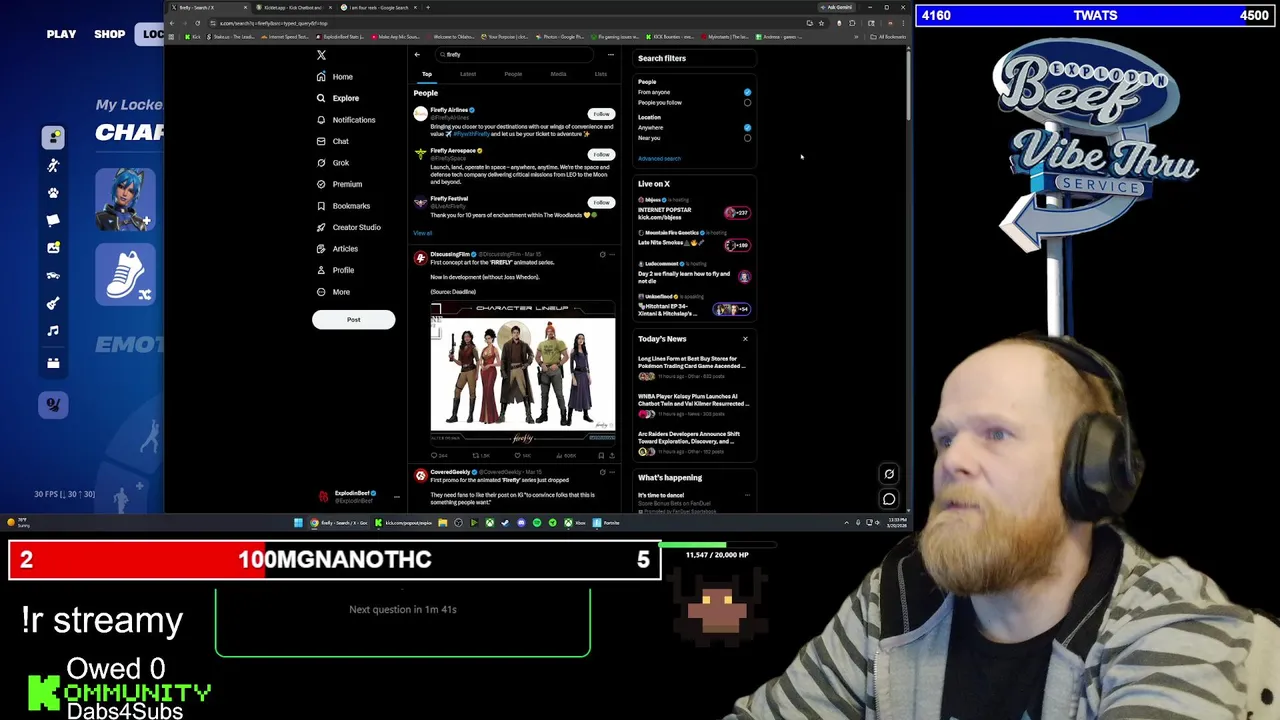
Task: Switch to the Latest search tab
Action: pyautogui.click(x=468, y=74)
